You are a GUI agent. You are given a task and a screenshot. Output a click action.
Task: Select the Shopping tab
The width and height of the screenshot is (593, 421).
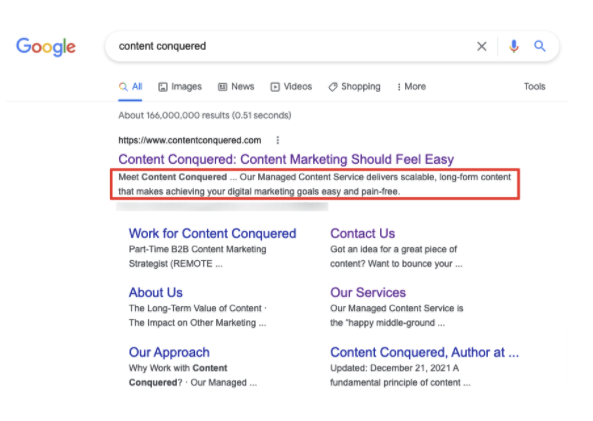pyautogui.click(x=354, y=87)
